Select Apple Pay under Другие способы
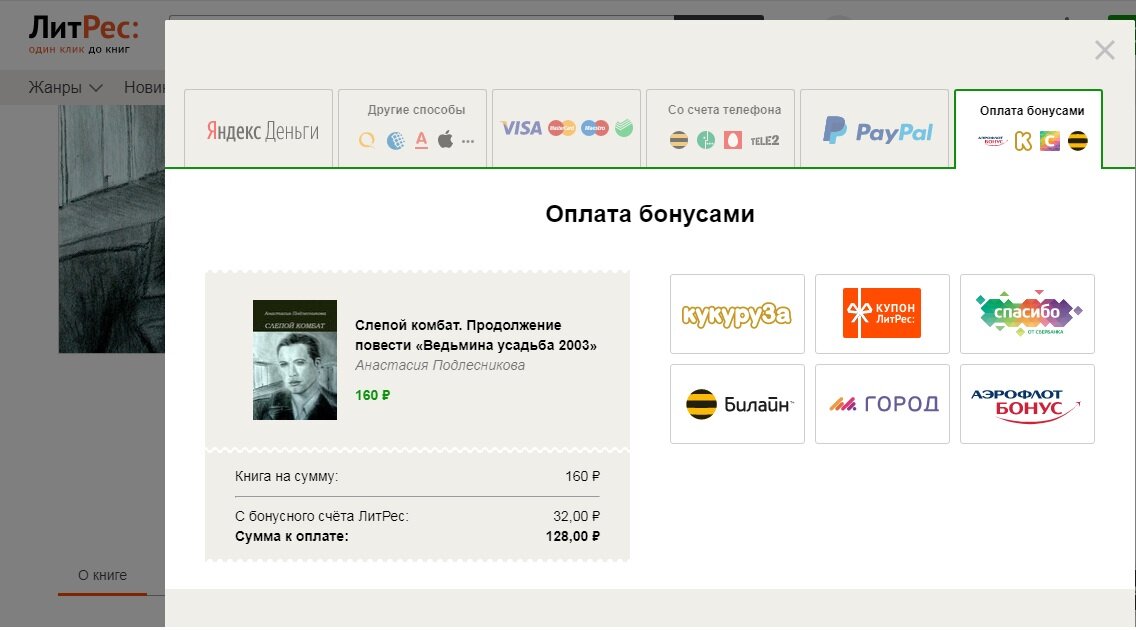 [444, 138]
